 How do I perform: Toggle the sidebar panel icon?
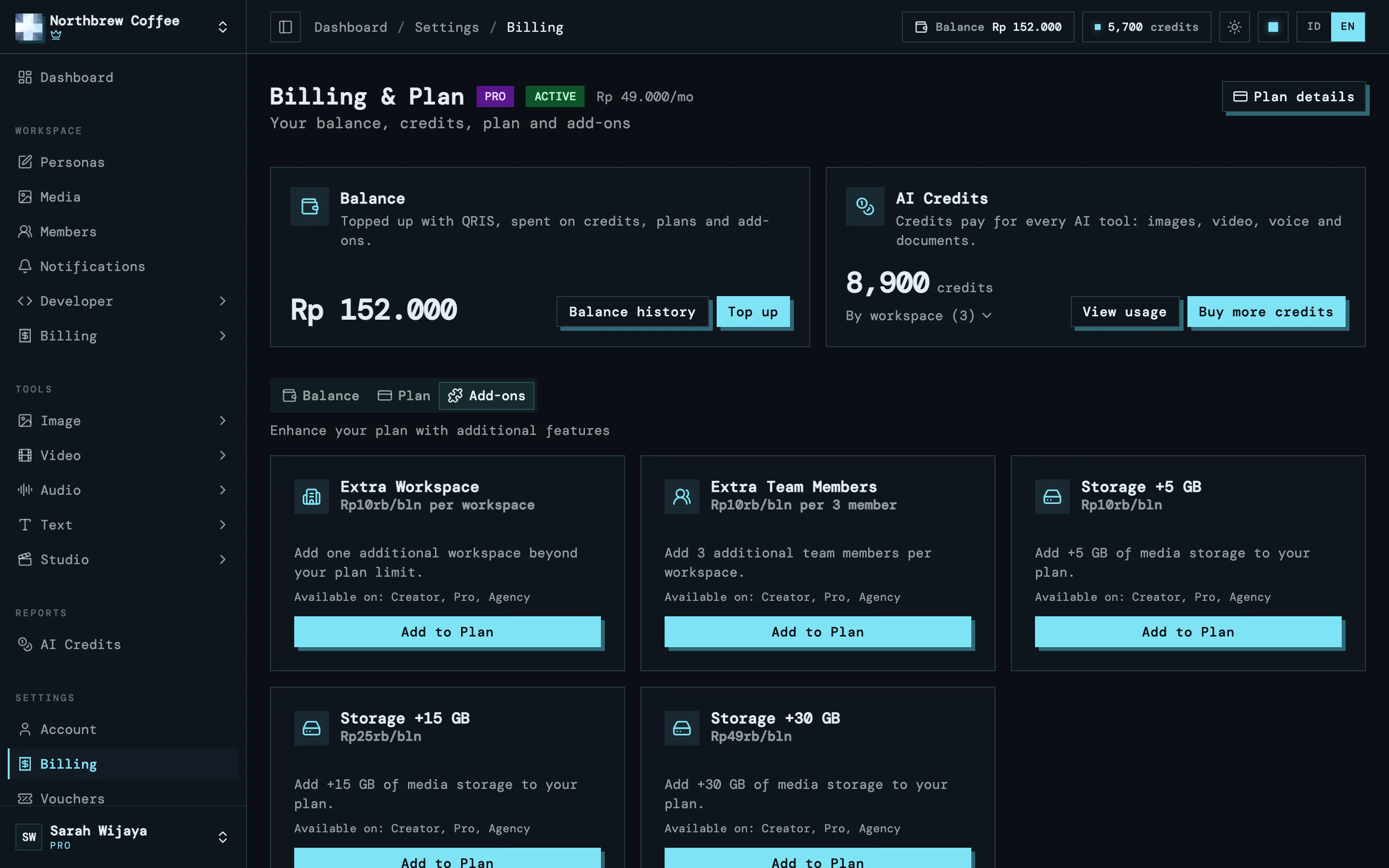285,27
